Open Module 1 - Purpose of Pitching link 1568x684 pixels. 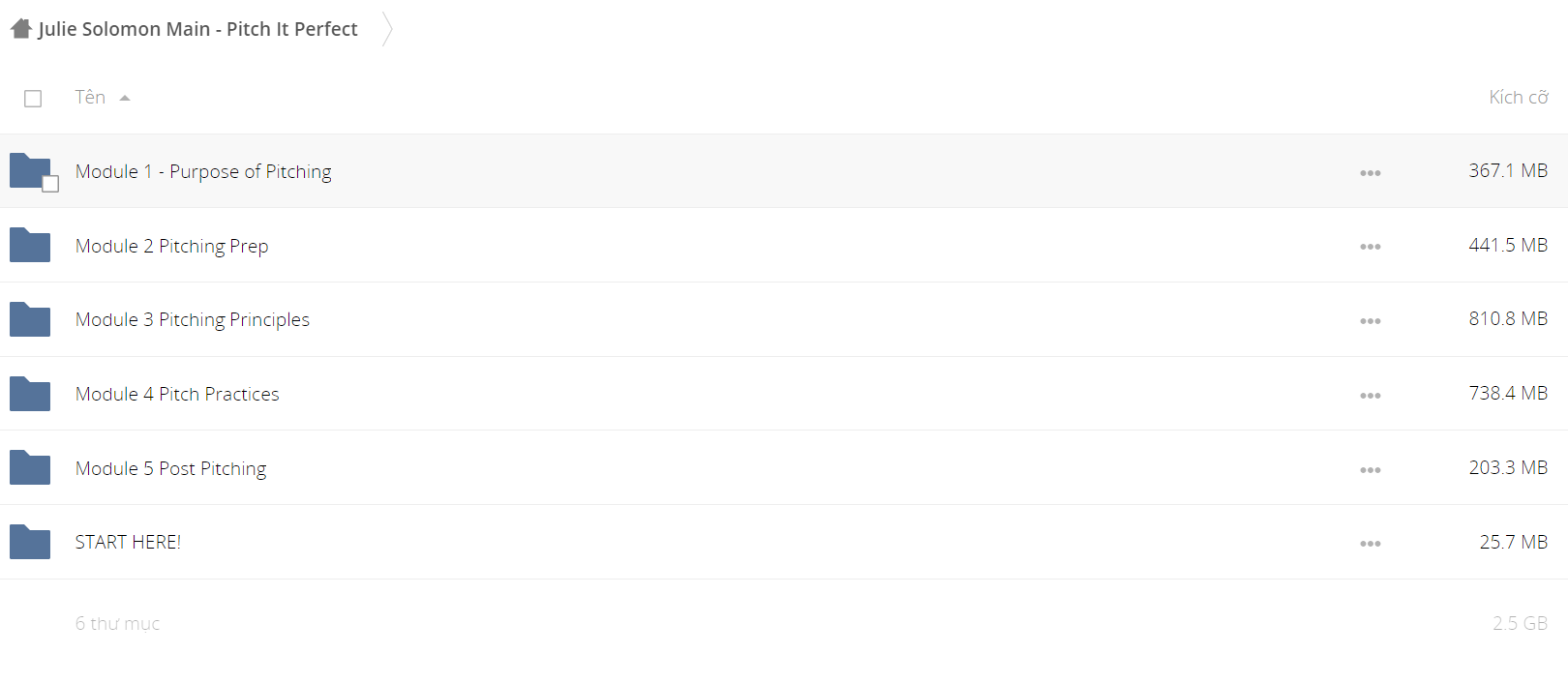203,171
